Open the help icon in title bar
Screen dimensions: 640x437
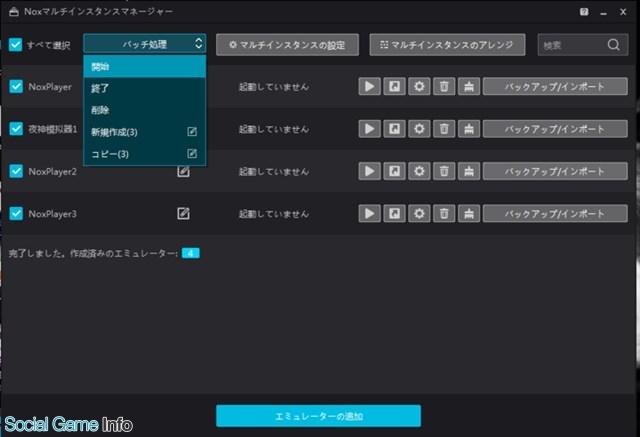point(584,12)
